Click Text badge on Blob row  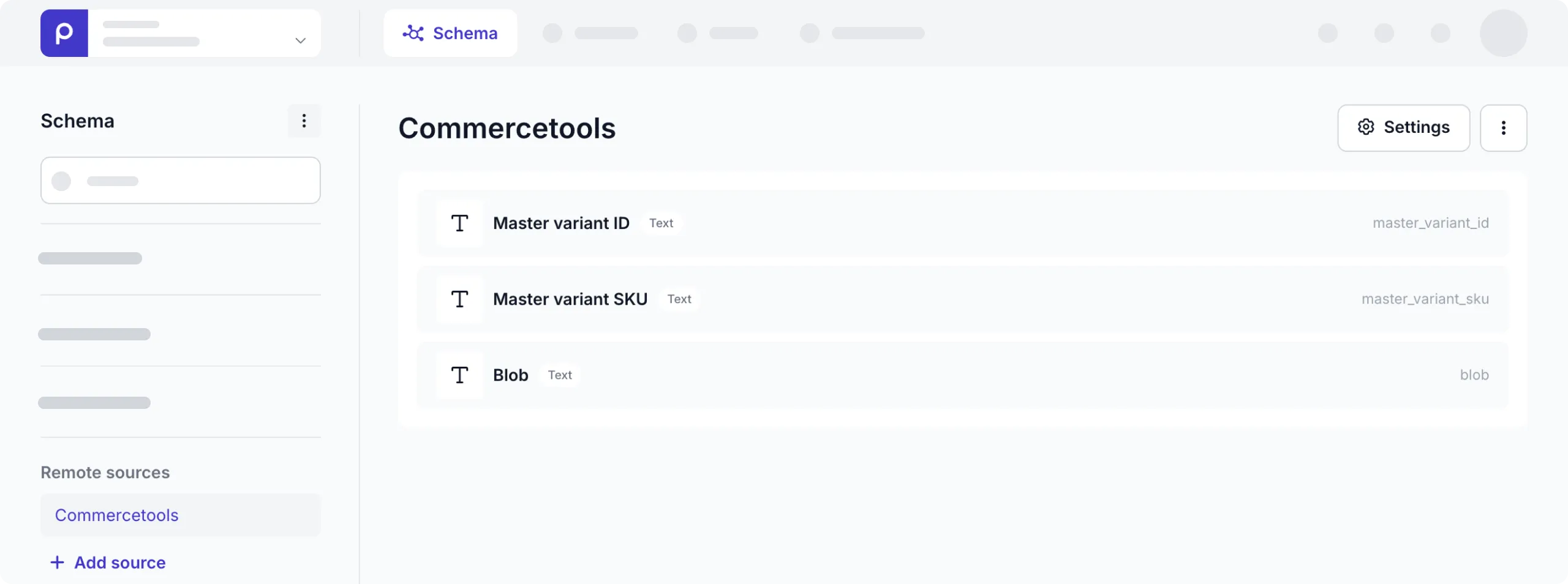pyautogui.click(x=560, y=375)
